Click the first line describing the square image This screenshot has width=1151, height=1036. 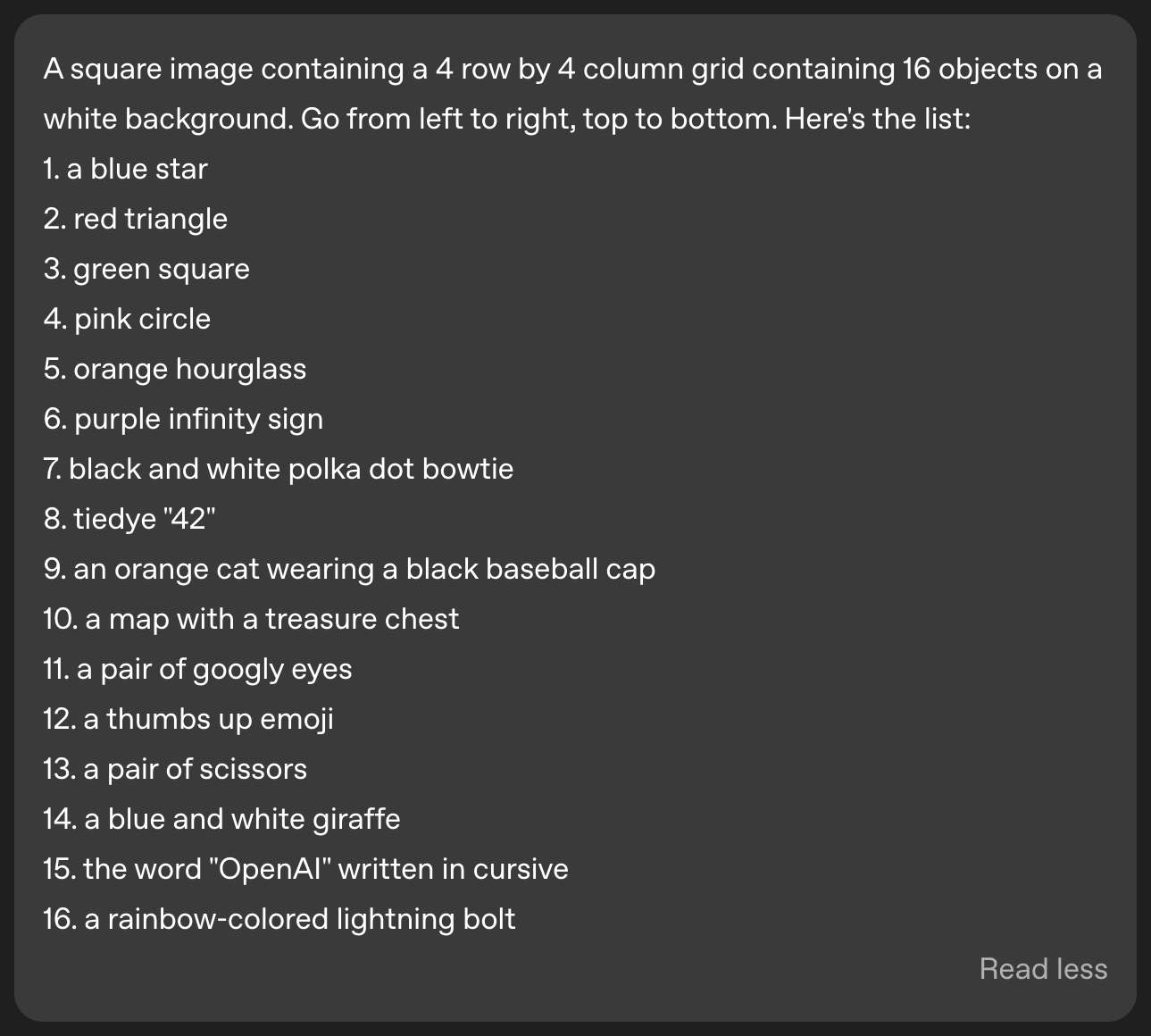[571, 69]
